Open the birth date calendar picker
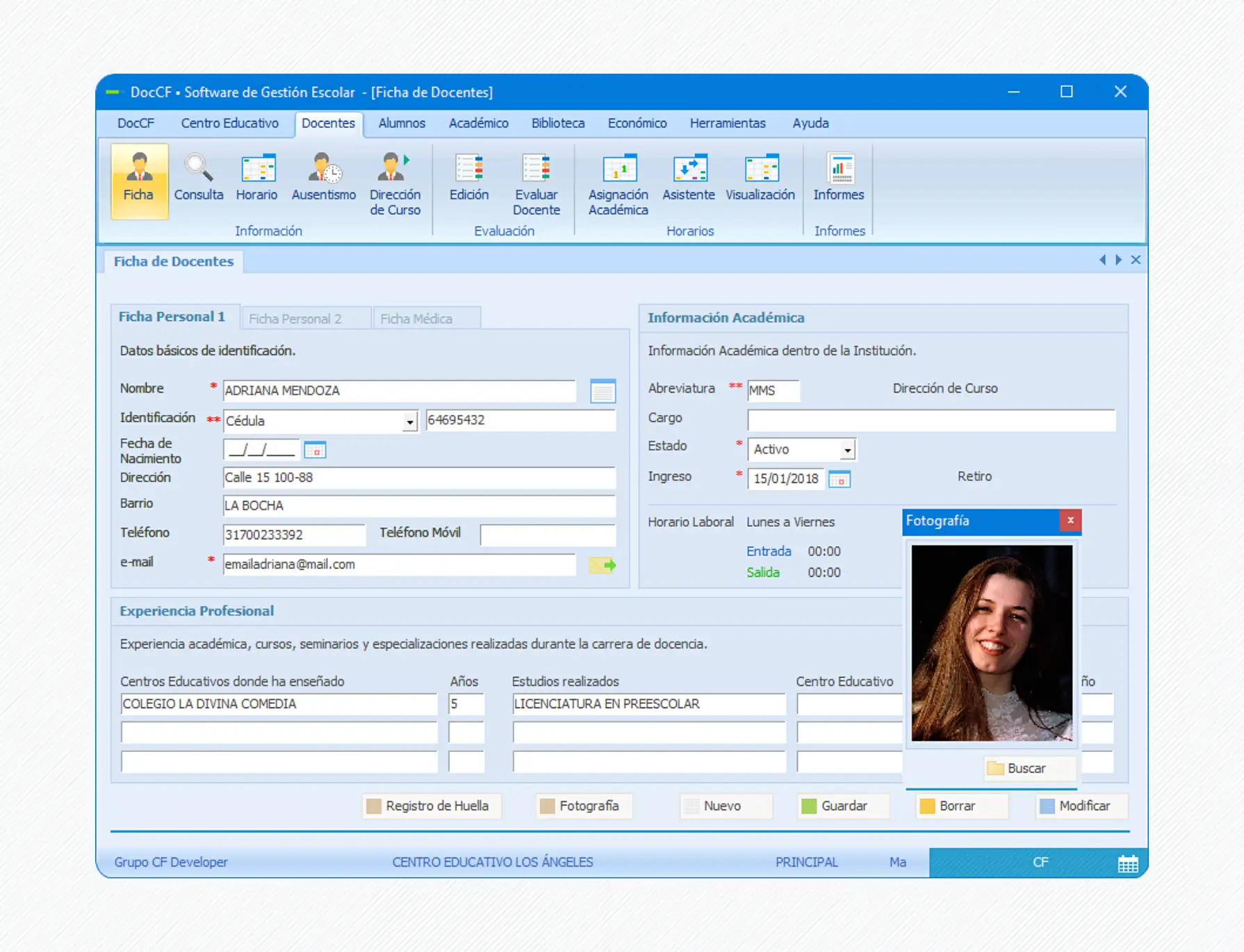Viewport: 1244px width, 952px height. point(315,450)
